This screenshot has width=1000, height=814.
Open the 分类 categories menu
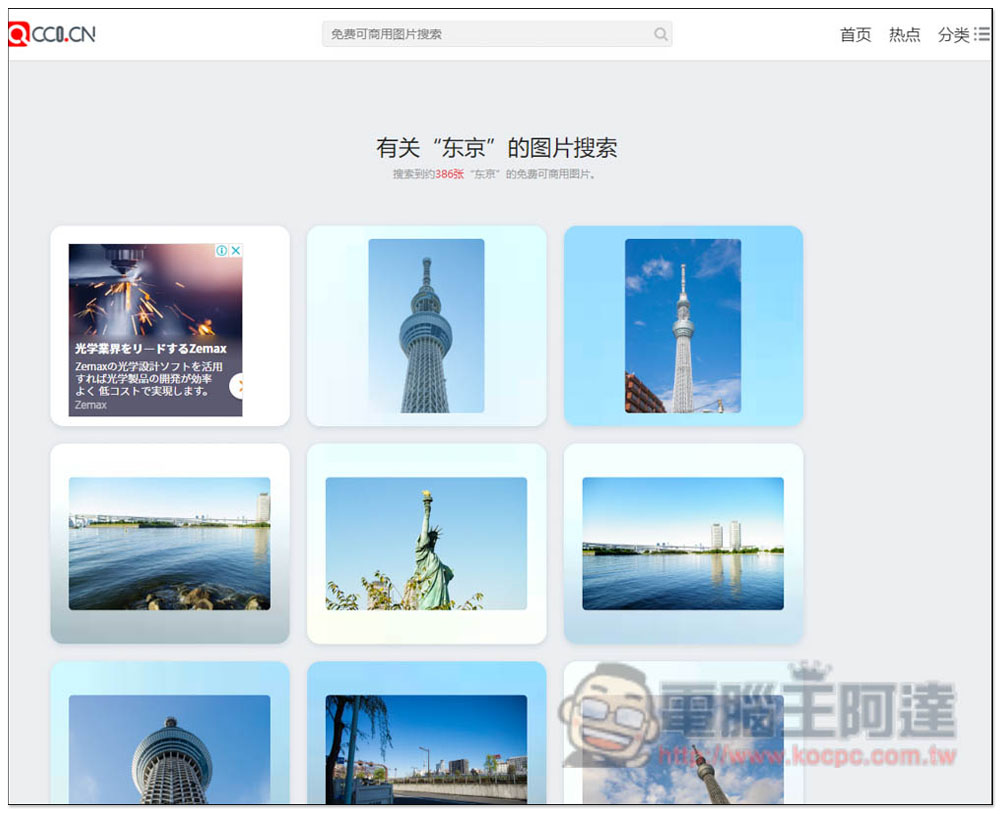coord(953,34)
